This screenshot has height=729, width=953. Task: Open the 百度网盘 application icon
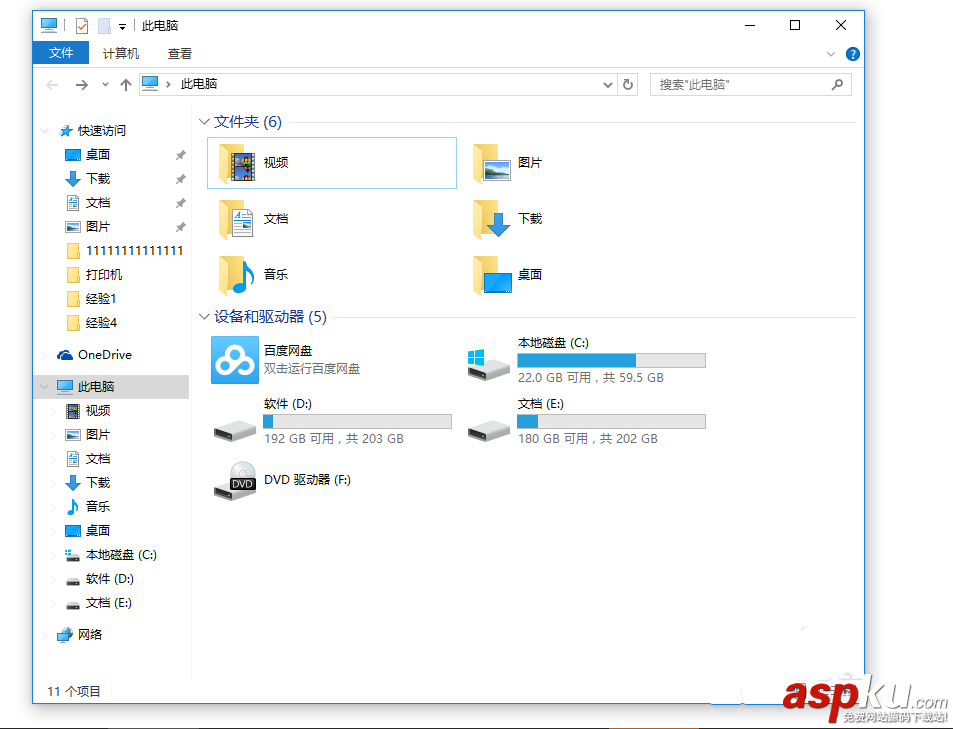234,360
